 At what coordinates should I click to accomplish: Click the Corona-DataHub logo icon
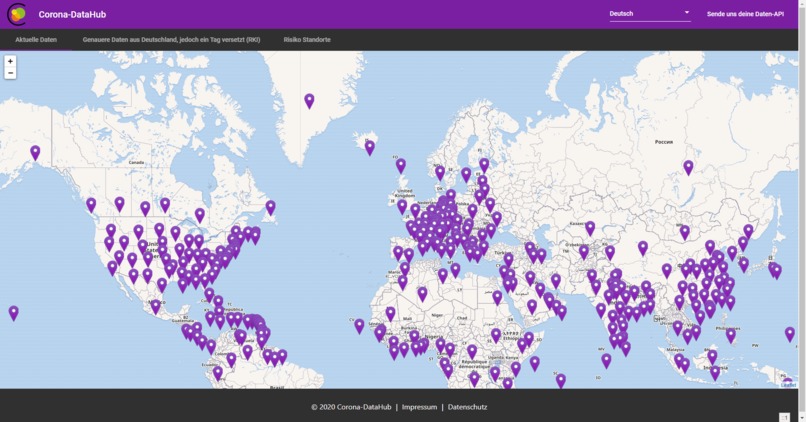point(17,14)
